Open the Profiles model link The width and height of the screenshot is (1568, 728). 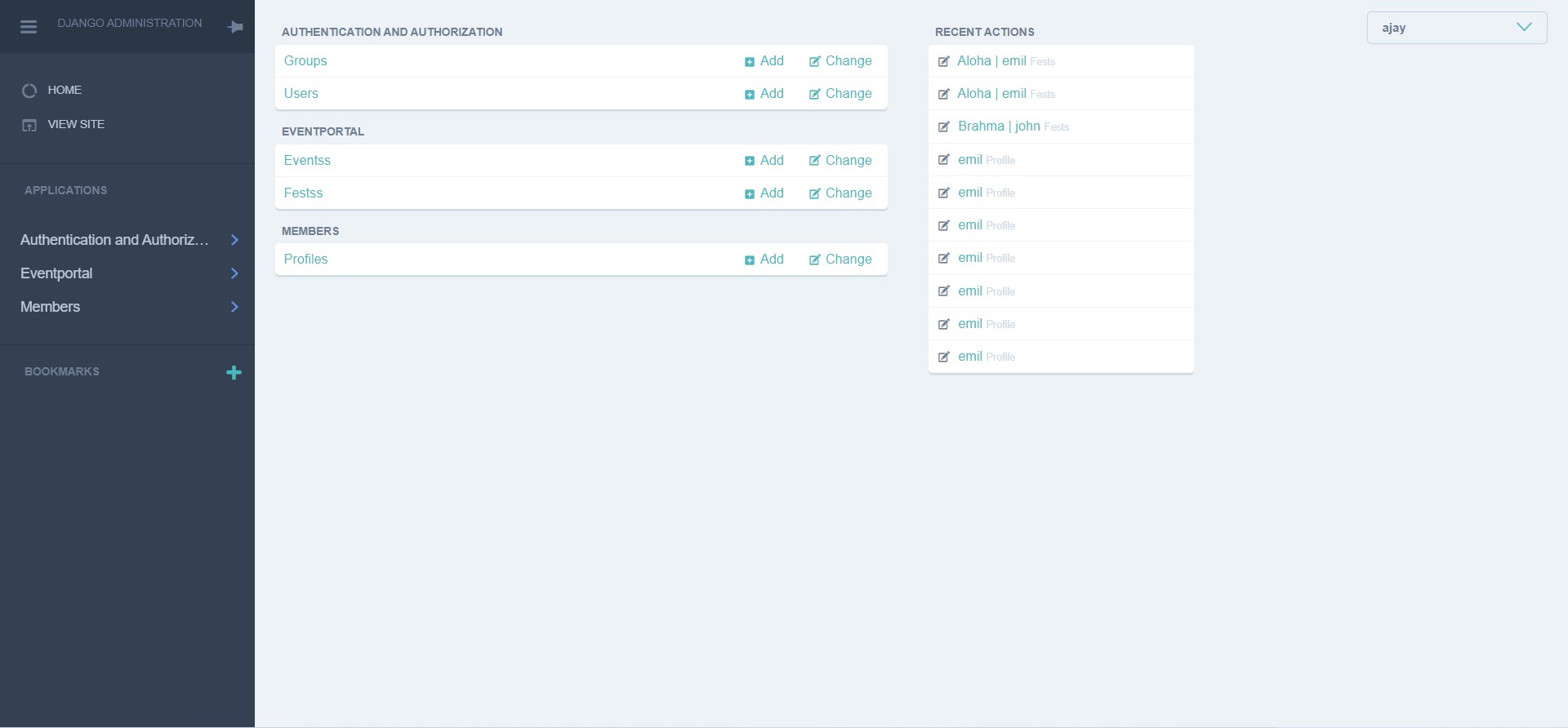point(305,260)
